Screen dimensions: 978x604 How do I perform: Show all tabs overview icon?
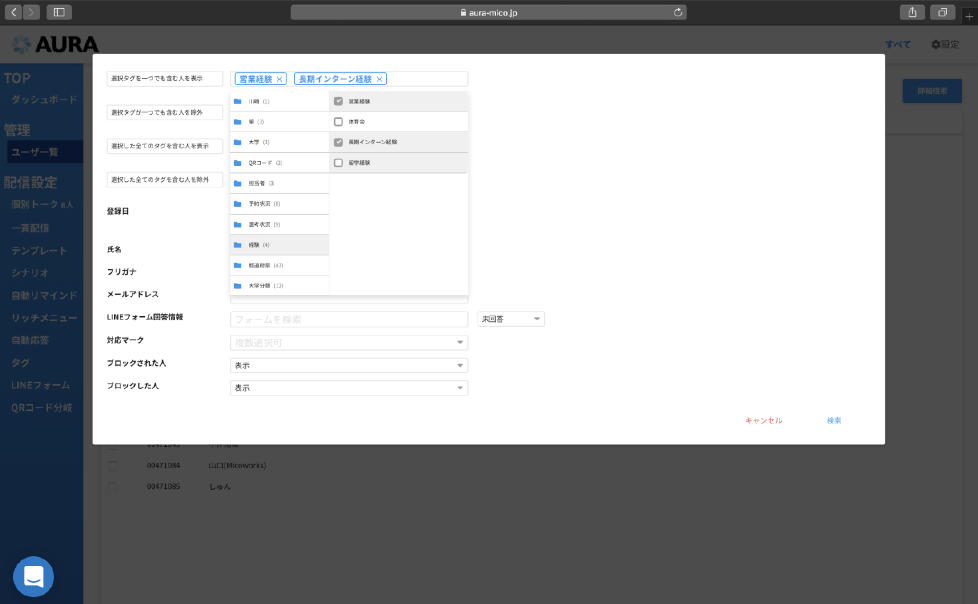(942, 12)
